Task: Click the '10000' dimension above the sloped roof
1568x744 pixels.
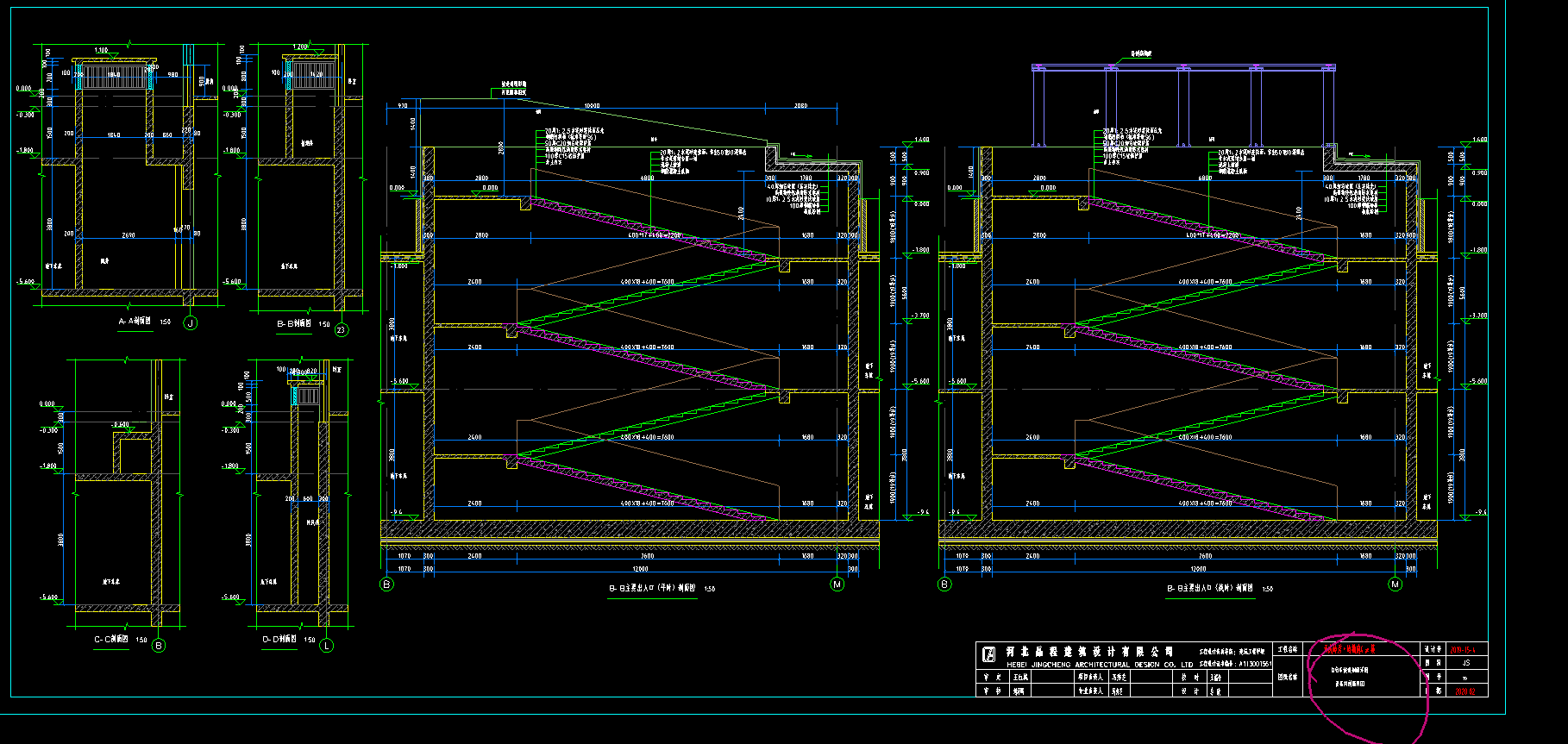Action: tap(592, 106)
